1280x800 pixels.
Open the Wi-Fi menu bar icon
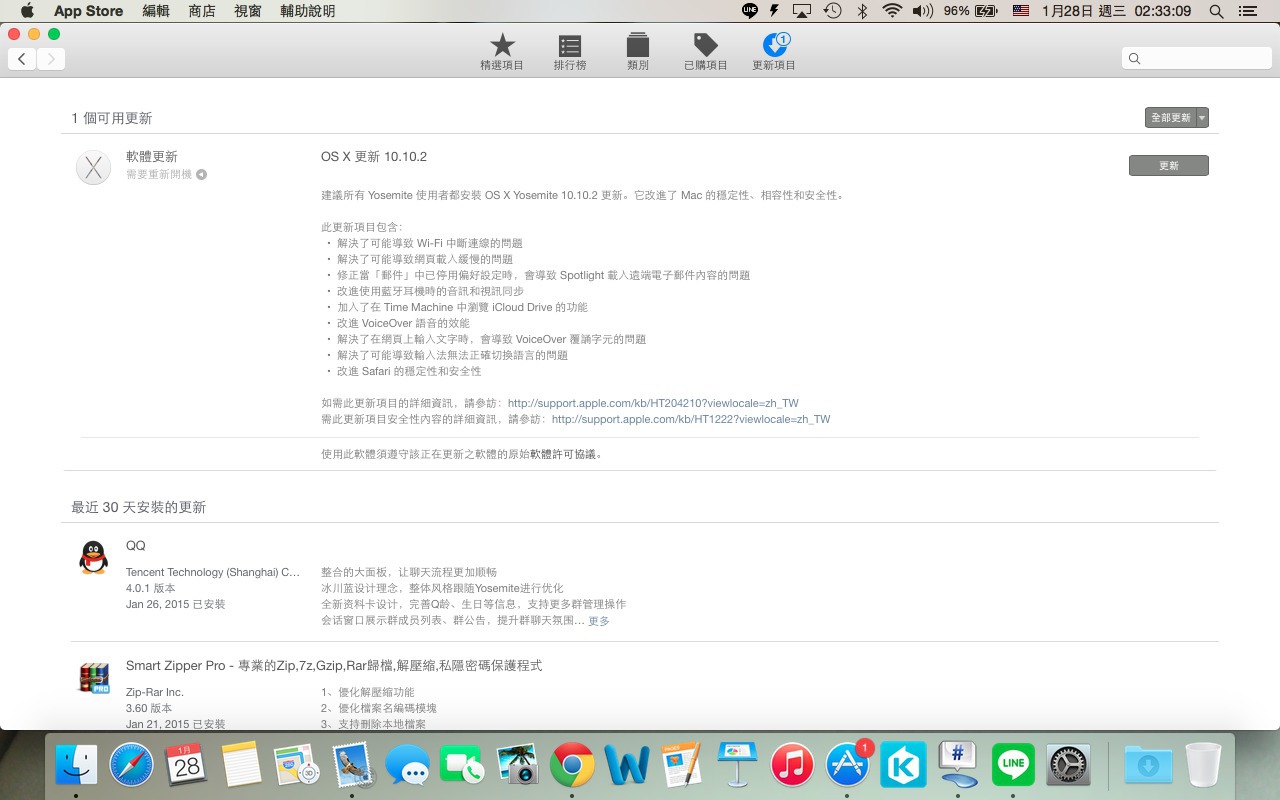(892, 11)
